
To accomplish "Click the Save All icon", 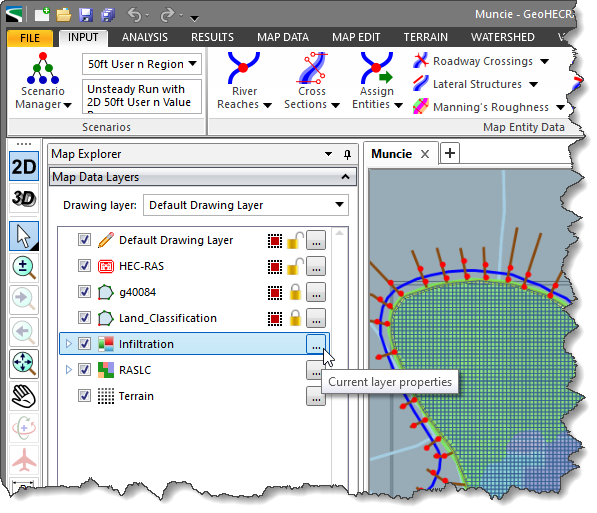I will coord(108,15).
